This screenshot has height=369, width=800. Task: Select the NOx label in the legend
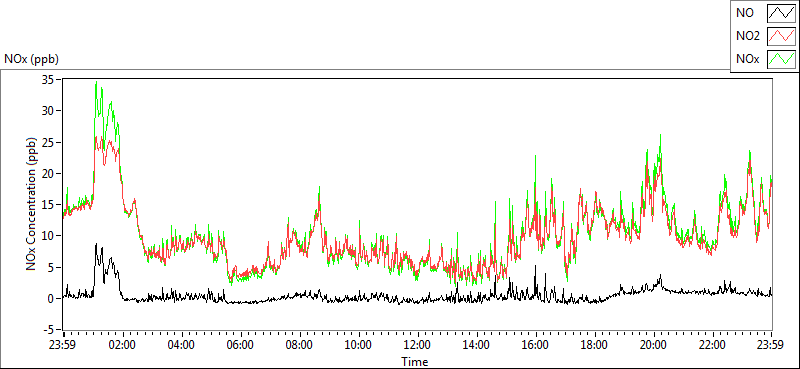[x=748, y=59]
